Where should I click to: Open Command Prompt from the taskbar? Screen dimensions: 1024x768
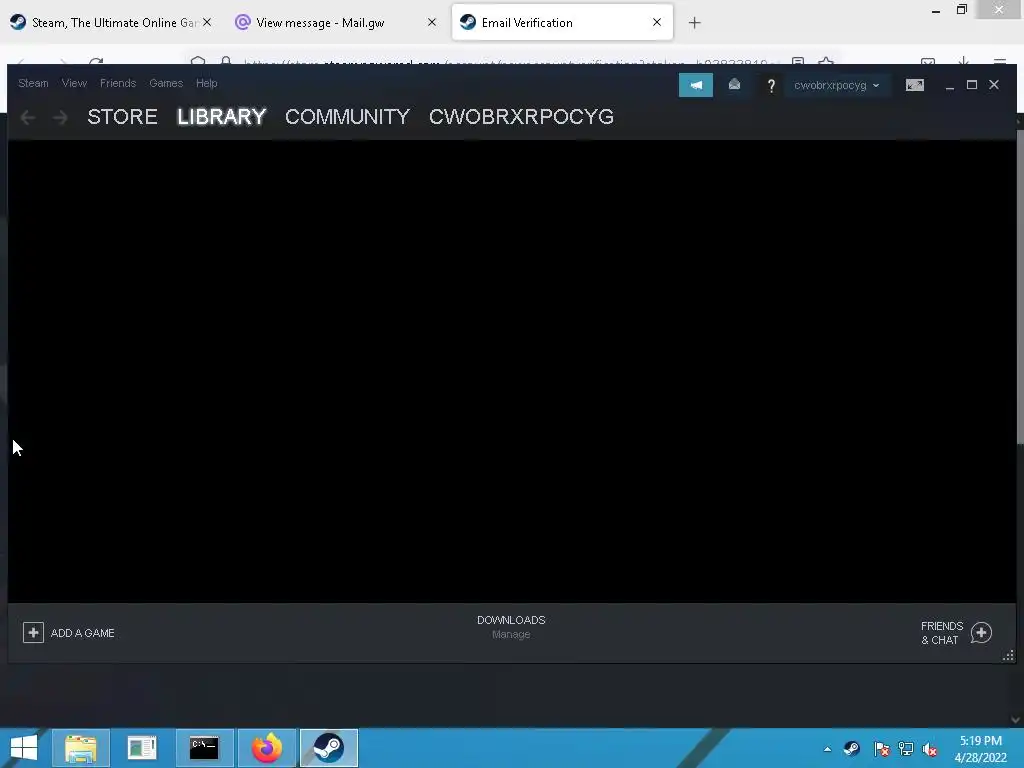tap(204, 748)
